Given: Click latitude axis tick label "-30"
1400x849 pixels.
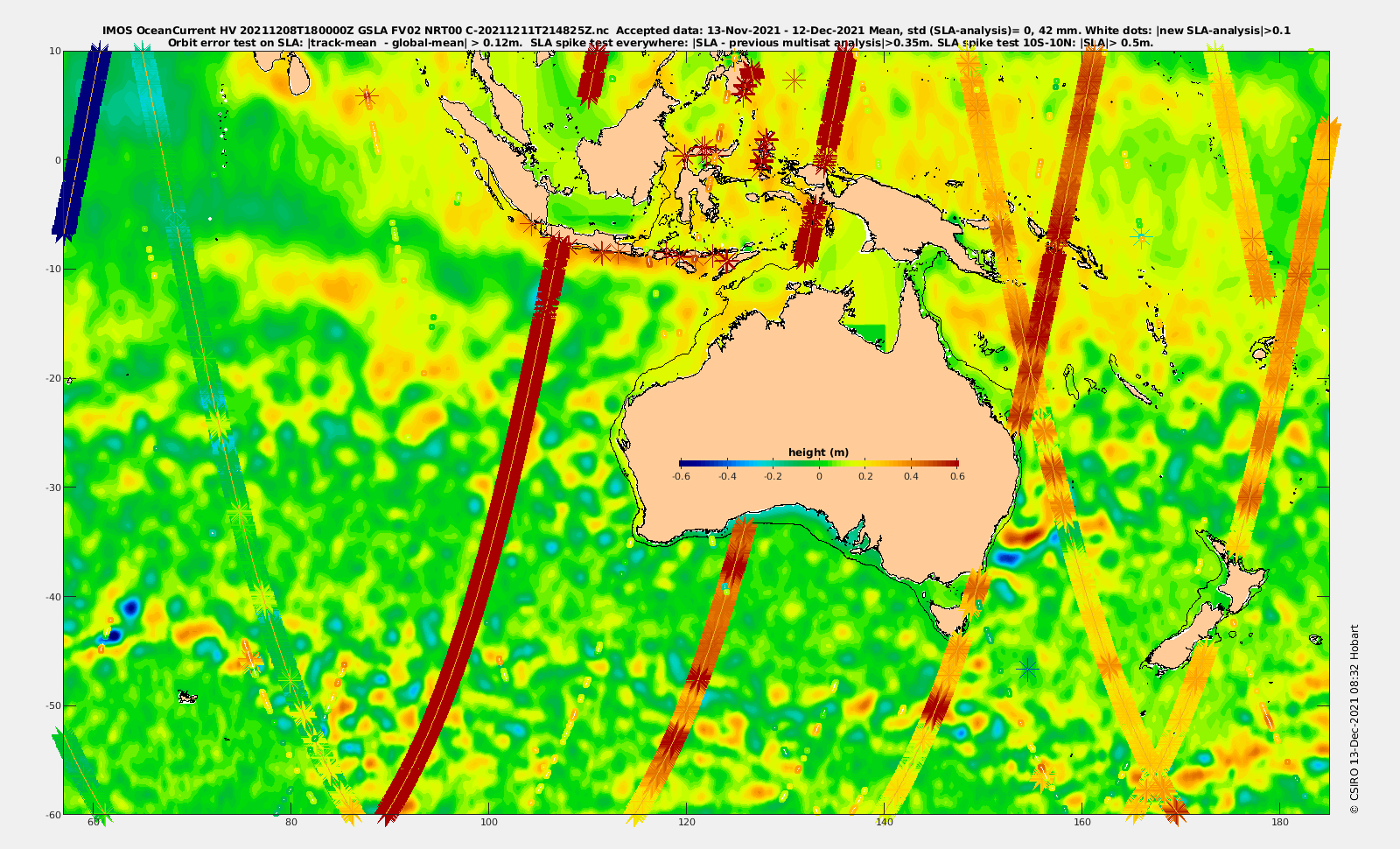Looking at the screenshot, I should pyautogui.click(x=54, y=488).
